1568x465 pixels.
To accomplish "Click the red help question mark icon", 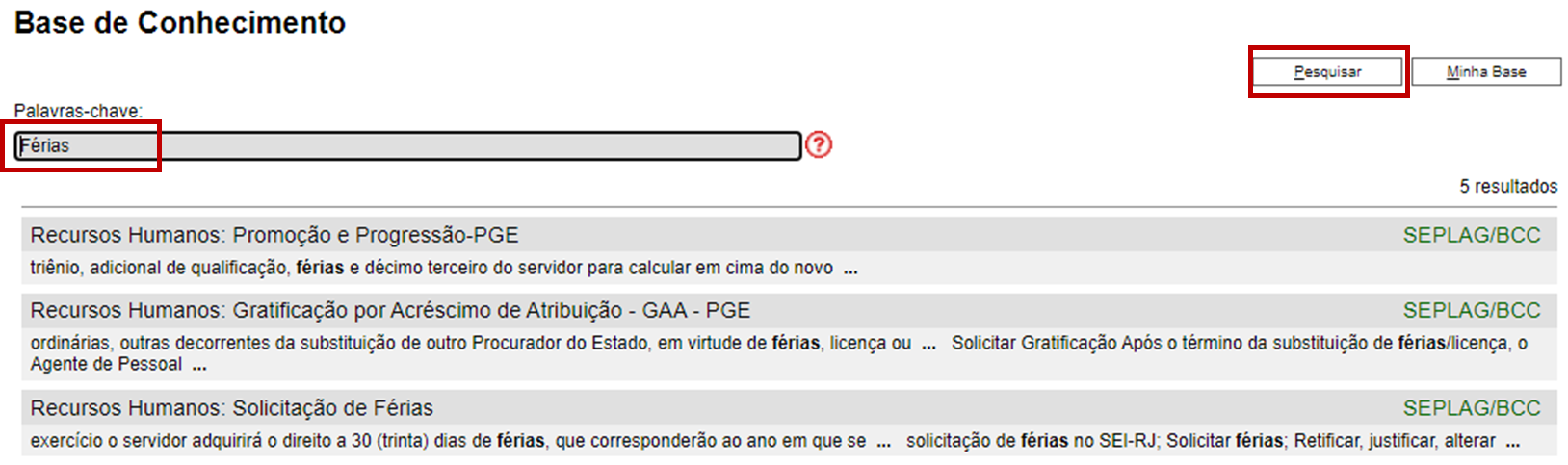I will [819, 145].
